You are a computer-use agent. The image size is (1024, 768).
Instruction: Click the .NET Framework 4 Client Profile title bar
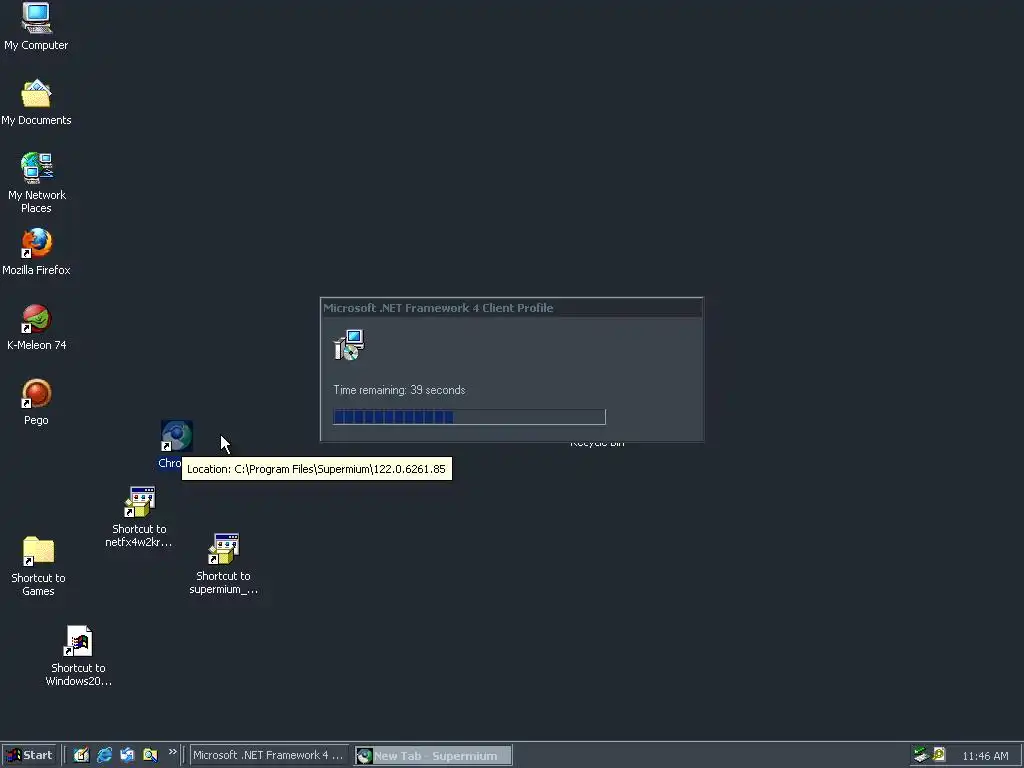511,308
